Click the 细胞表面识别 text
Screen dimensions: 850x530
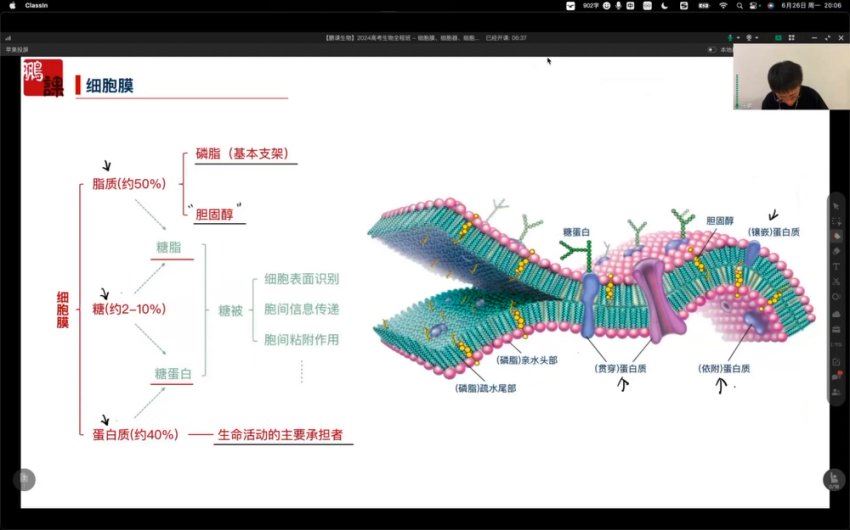tap(301, 279)
